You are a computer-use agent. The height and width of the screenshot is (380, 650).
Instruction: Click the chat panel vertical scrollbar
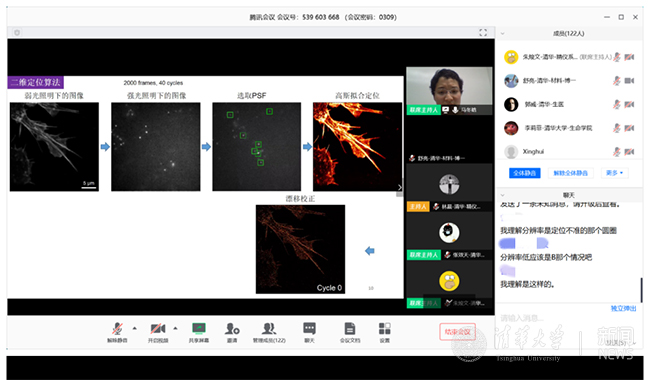pos(641,289)
